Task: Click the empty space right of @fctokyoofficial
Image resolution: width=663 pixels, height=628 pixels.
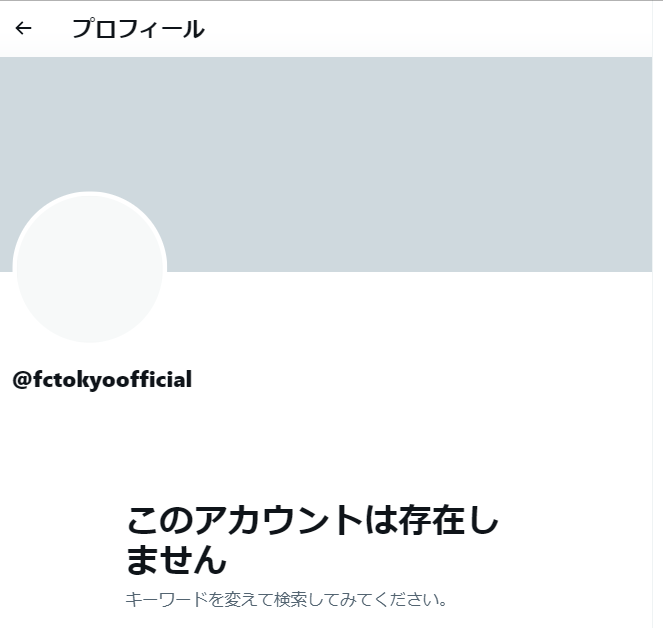Action: point(421,379)
